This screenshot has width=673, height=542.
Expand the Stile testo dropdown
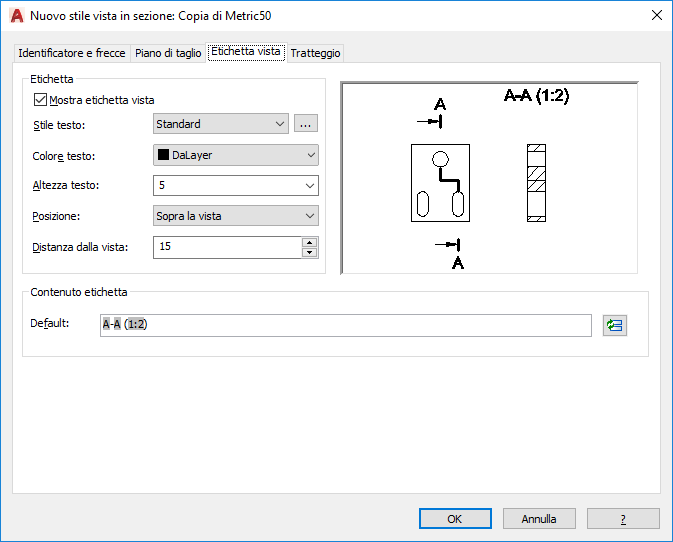tap(279, 124)
